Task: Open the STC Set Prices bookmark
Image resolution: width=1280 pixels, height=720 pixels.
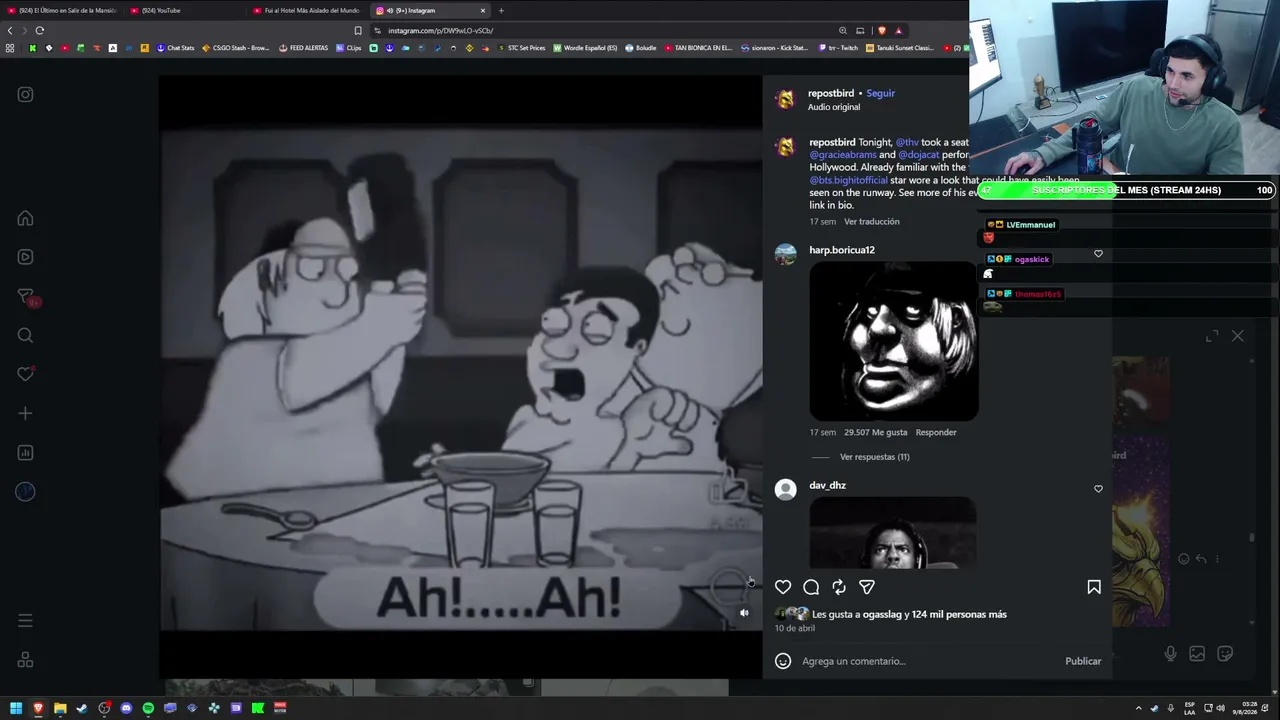Action: click(522, 48)
